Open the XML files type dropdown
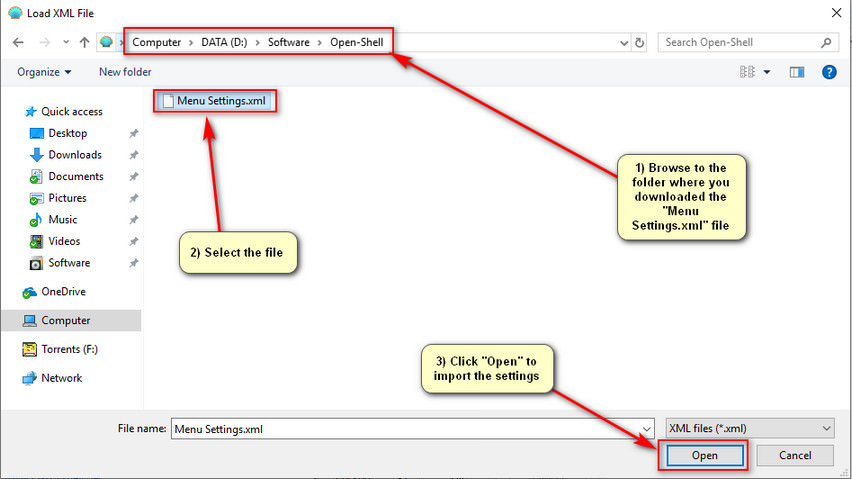The width and height of the screenshot is (852, 479). click(x=750, y=428)
